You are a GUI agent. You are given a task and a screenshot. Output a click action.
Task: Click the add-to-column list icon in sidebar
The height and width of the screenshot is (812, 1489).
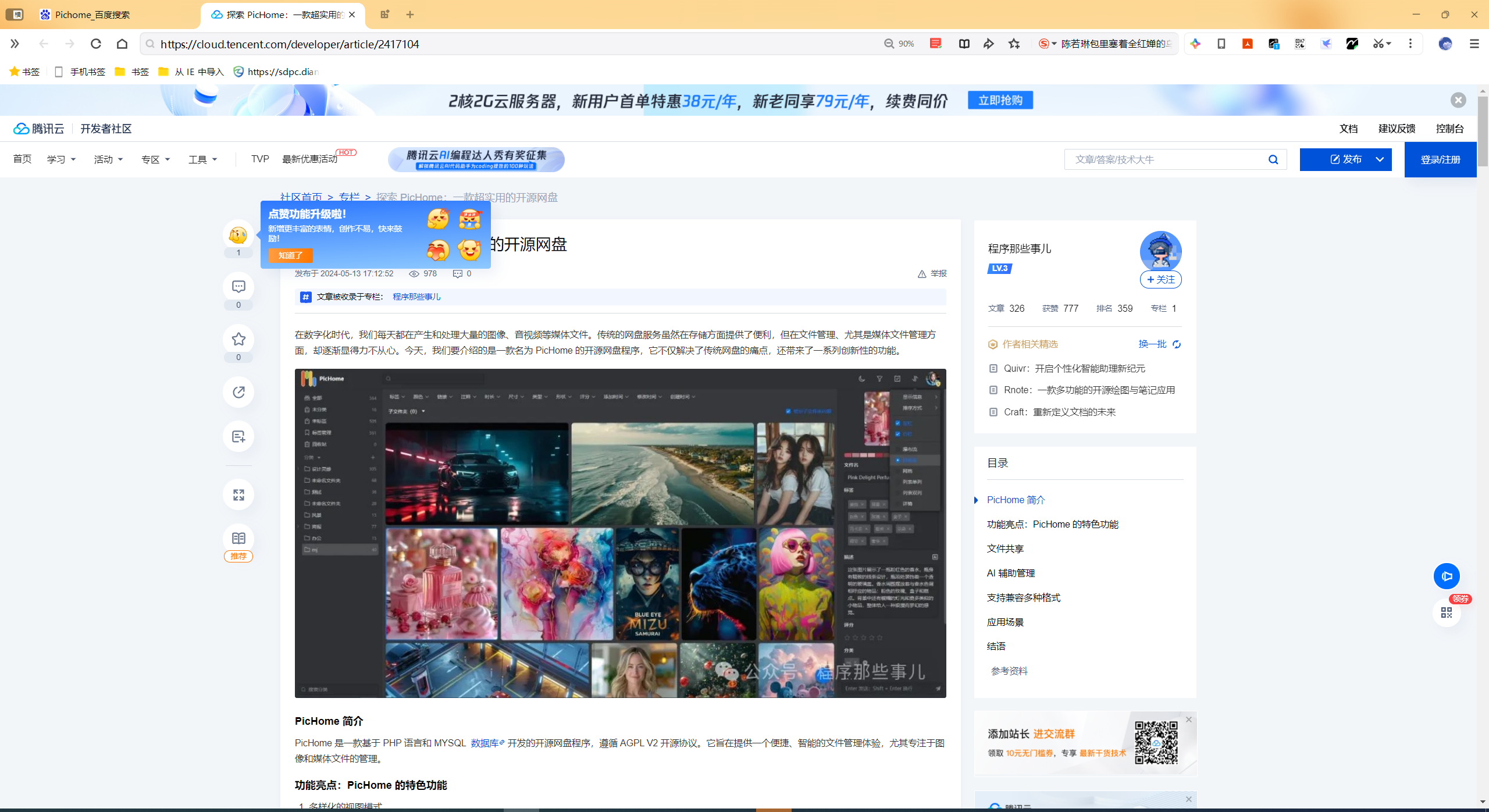pyautogui.click(x=238, y=436)
